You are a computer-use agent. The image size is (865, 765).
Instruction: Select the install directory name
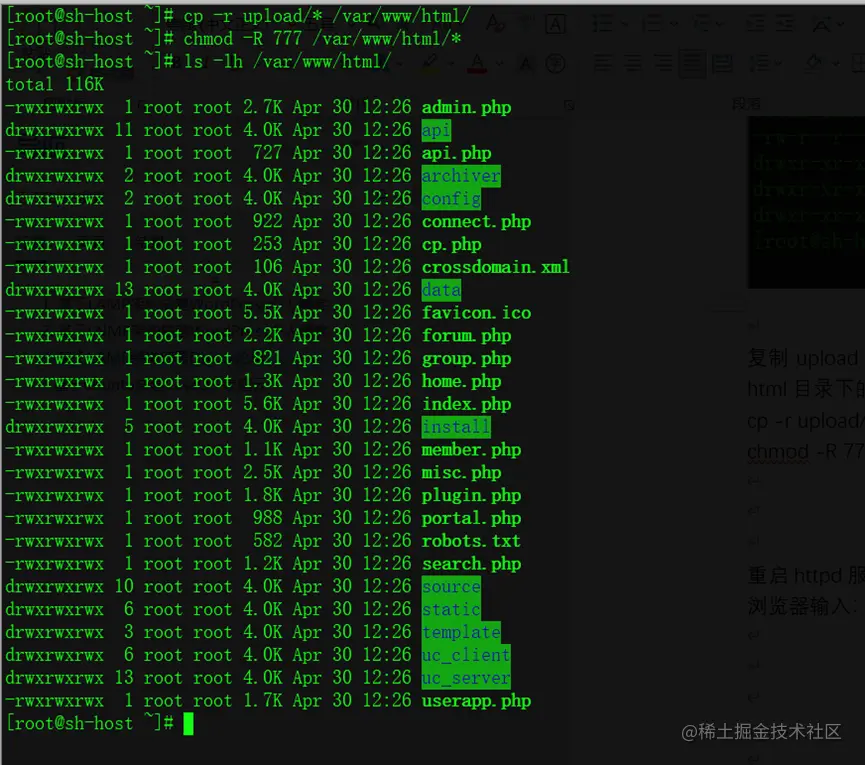pyautogui.click(x=456, y=427)
